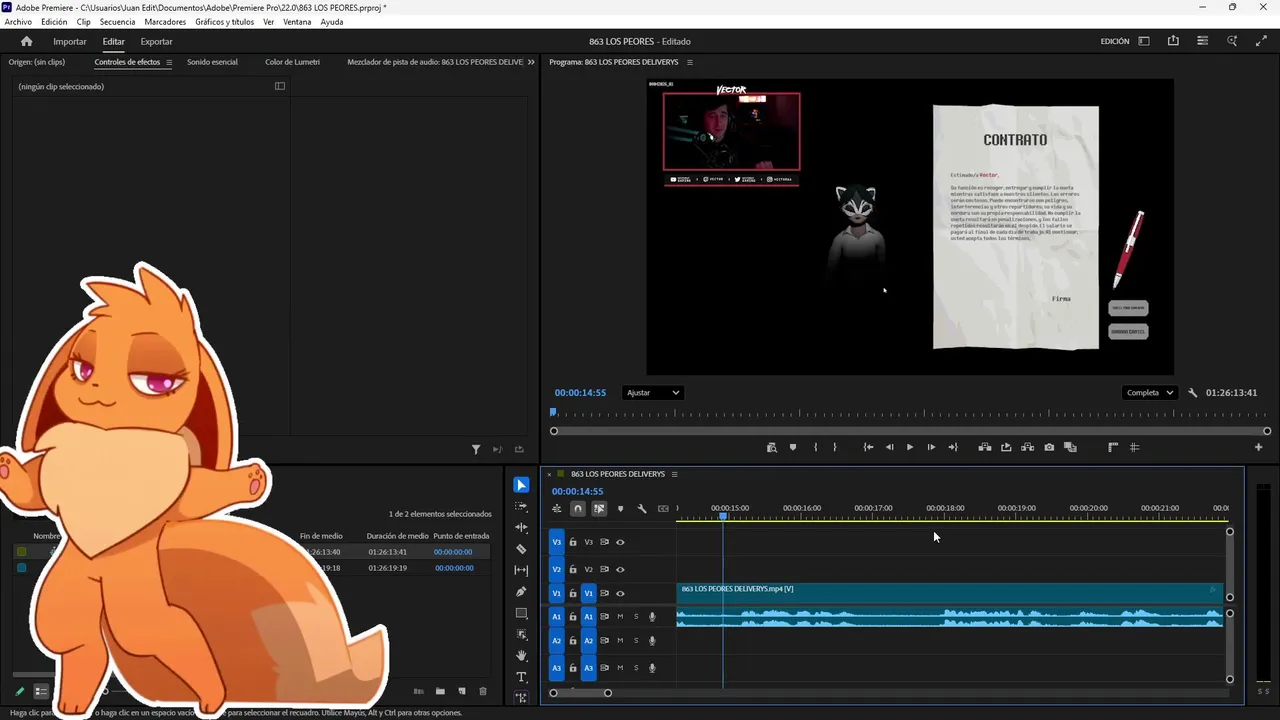Open timeline sequence panel menu
Image resolution: width=1280 pixels, height=720 pixels.
674,474
